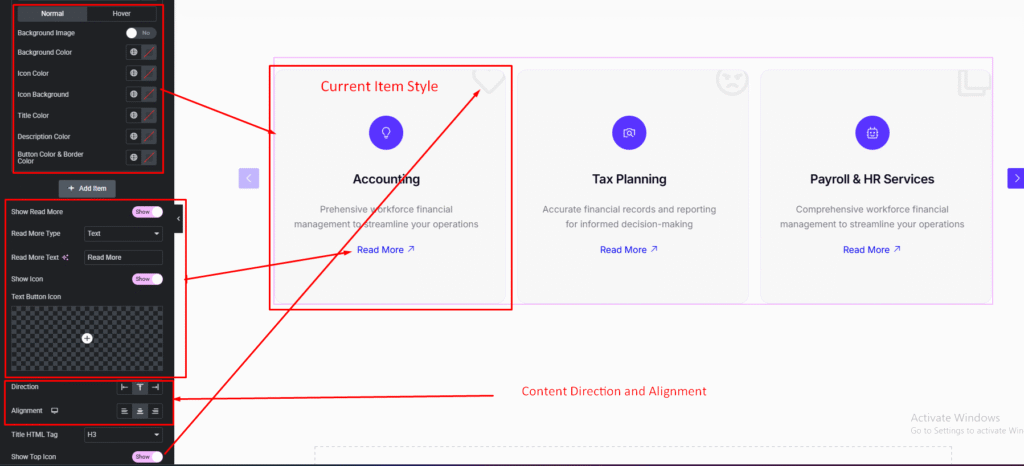The height and width of the screenshot is (466, 1024).
Task: Click the global color icon for Title Color
Action: tap(133, 115)
